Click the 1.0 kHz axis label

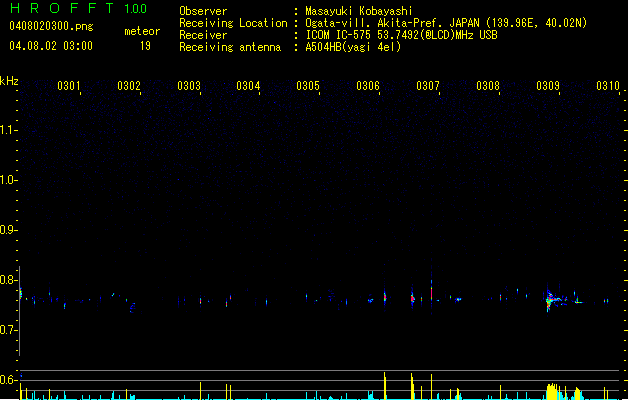tap(8, 180)
